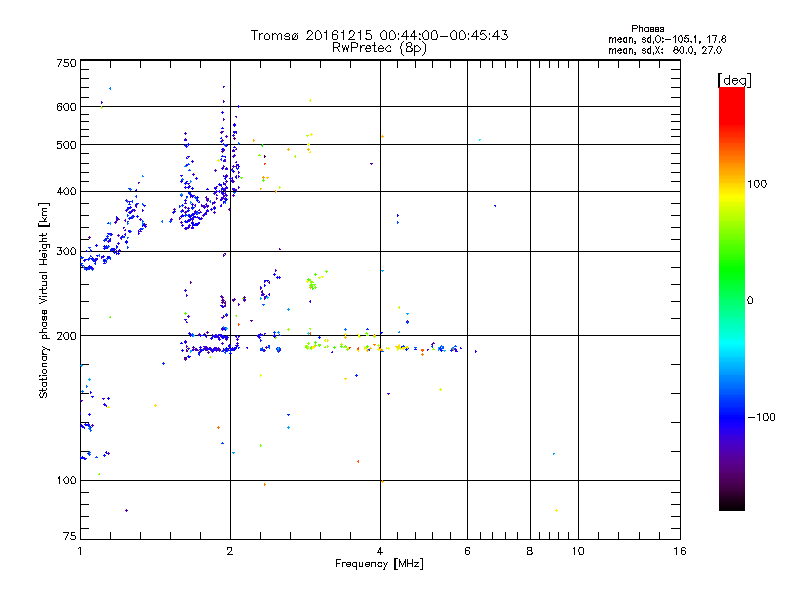800x600 pixels.
Task: Click the '8' x-axis tick label
Action: click(x=530, y=551)
